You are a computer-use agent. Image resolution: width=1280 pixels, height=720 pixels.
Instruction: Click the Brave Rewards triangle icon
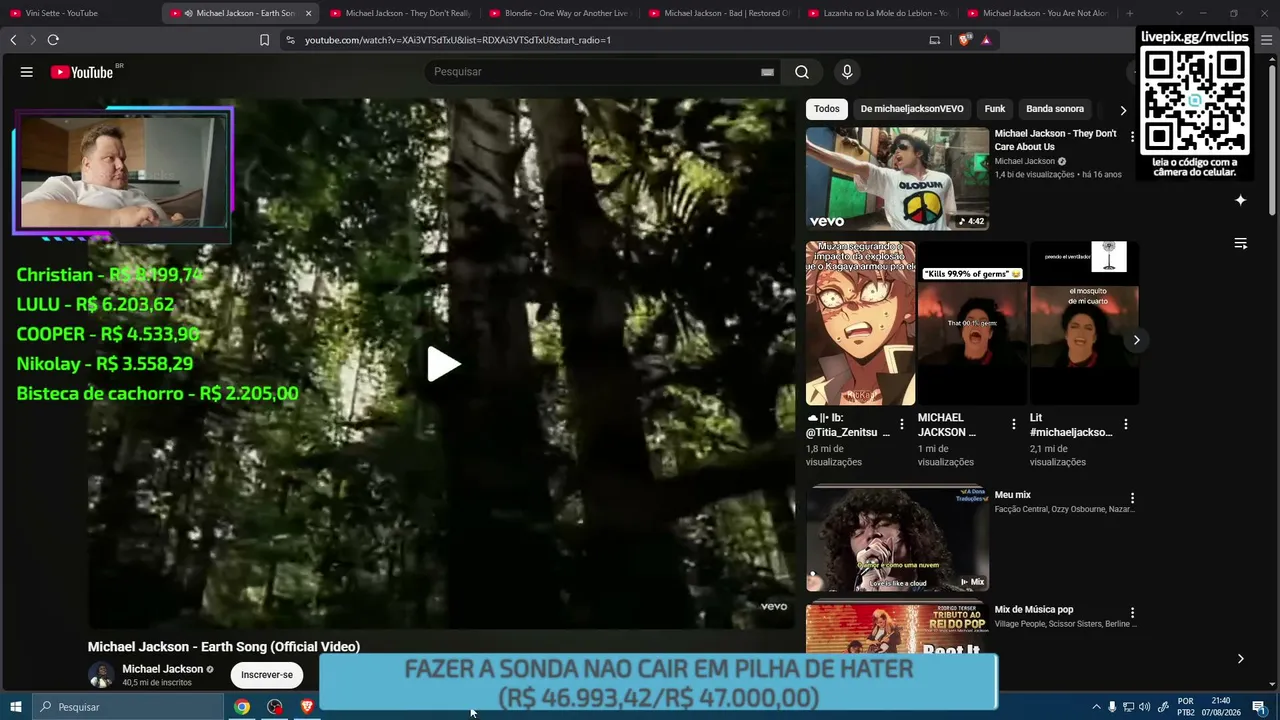[x=986, y=40]
